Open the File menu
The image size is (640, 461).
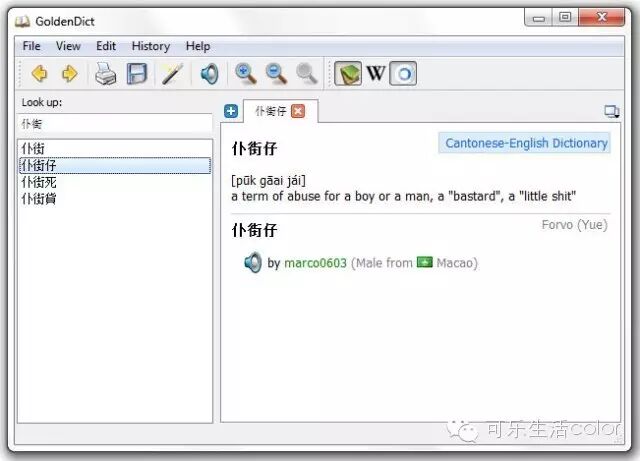tap(31, 46)
